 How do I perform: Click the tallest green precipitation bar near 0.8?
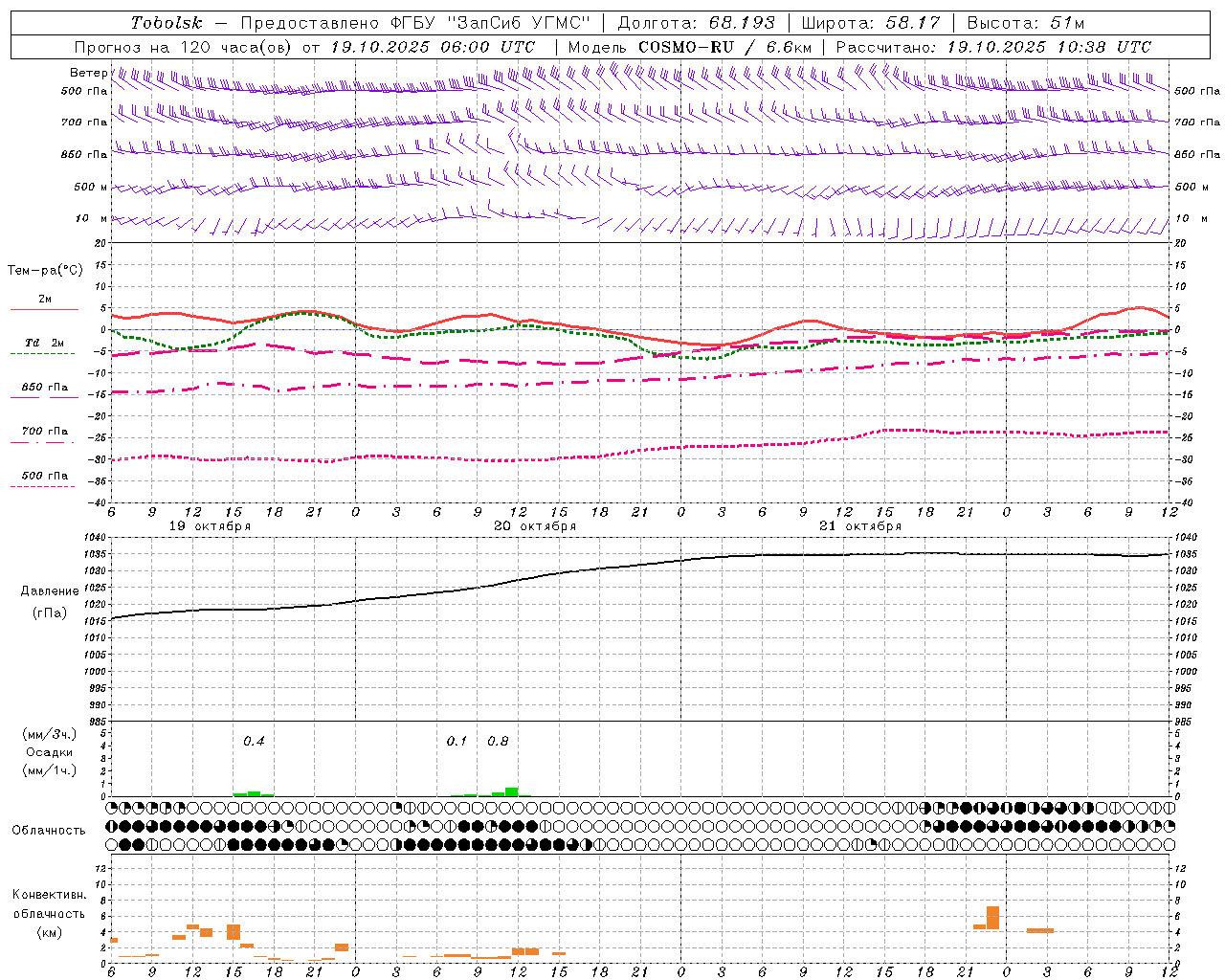[x=512, y=791]
